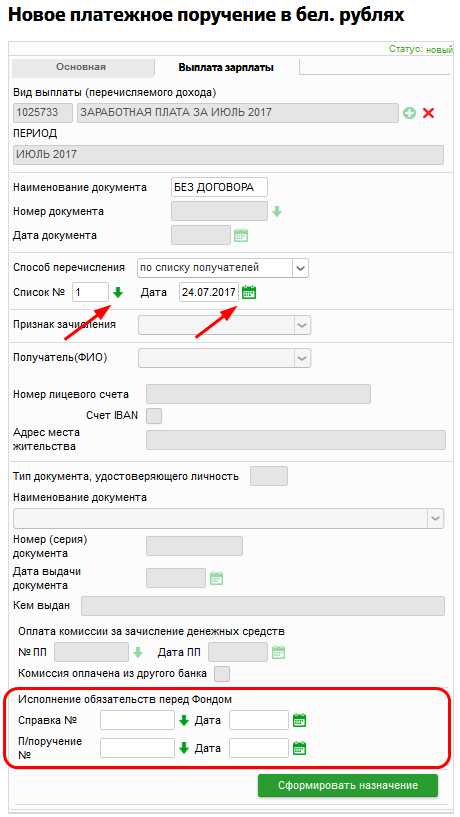Image resolution: width=460 pixels, height=817 pixels.
Task: Expand the Признак зачисления dropdown
Action: [225, 325]
